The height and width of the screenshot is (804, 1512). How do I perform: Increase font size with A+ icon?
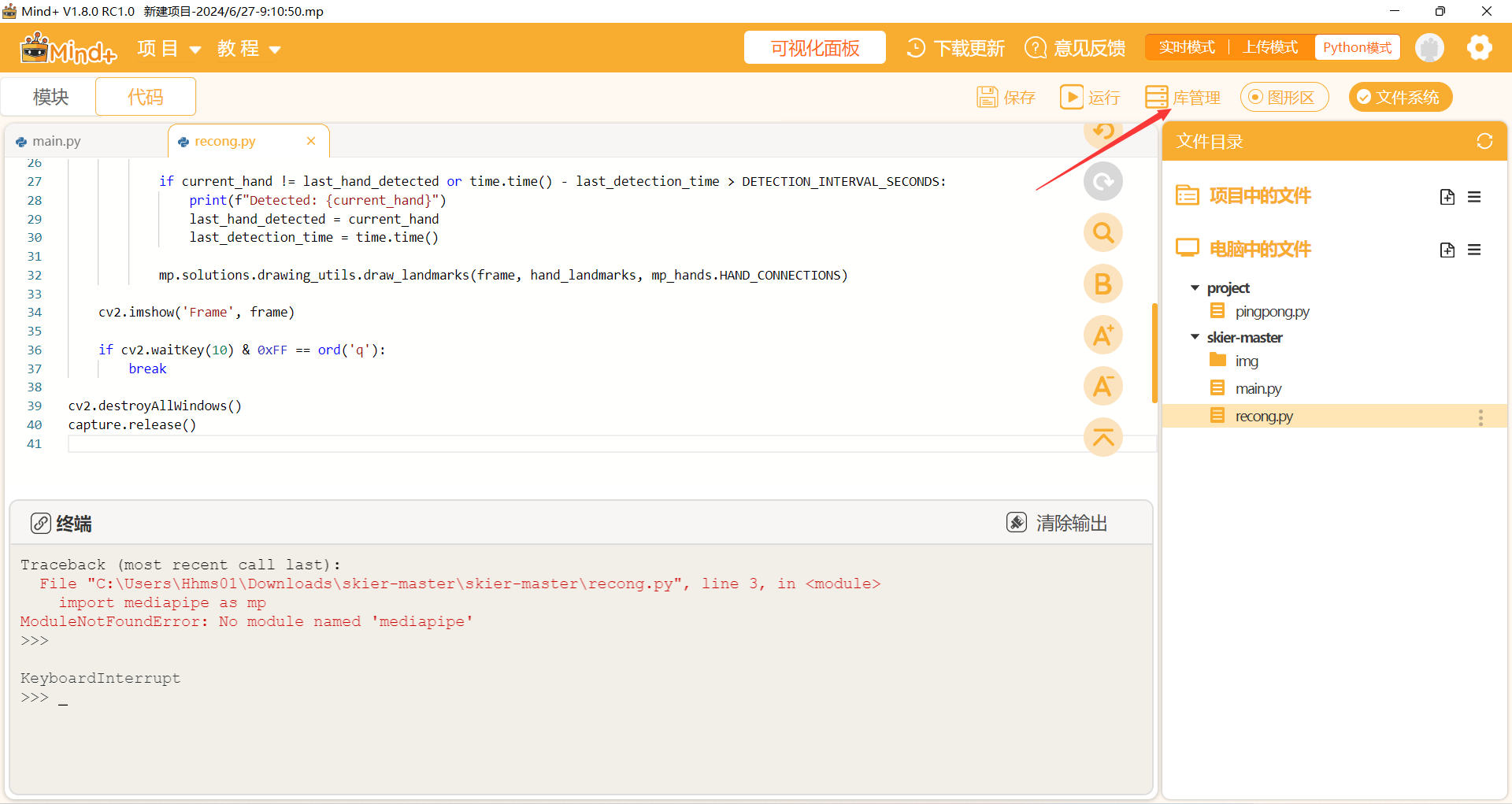(x=1103, y=335)
